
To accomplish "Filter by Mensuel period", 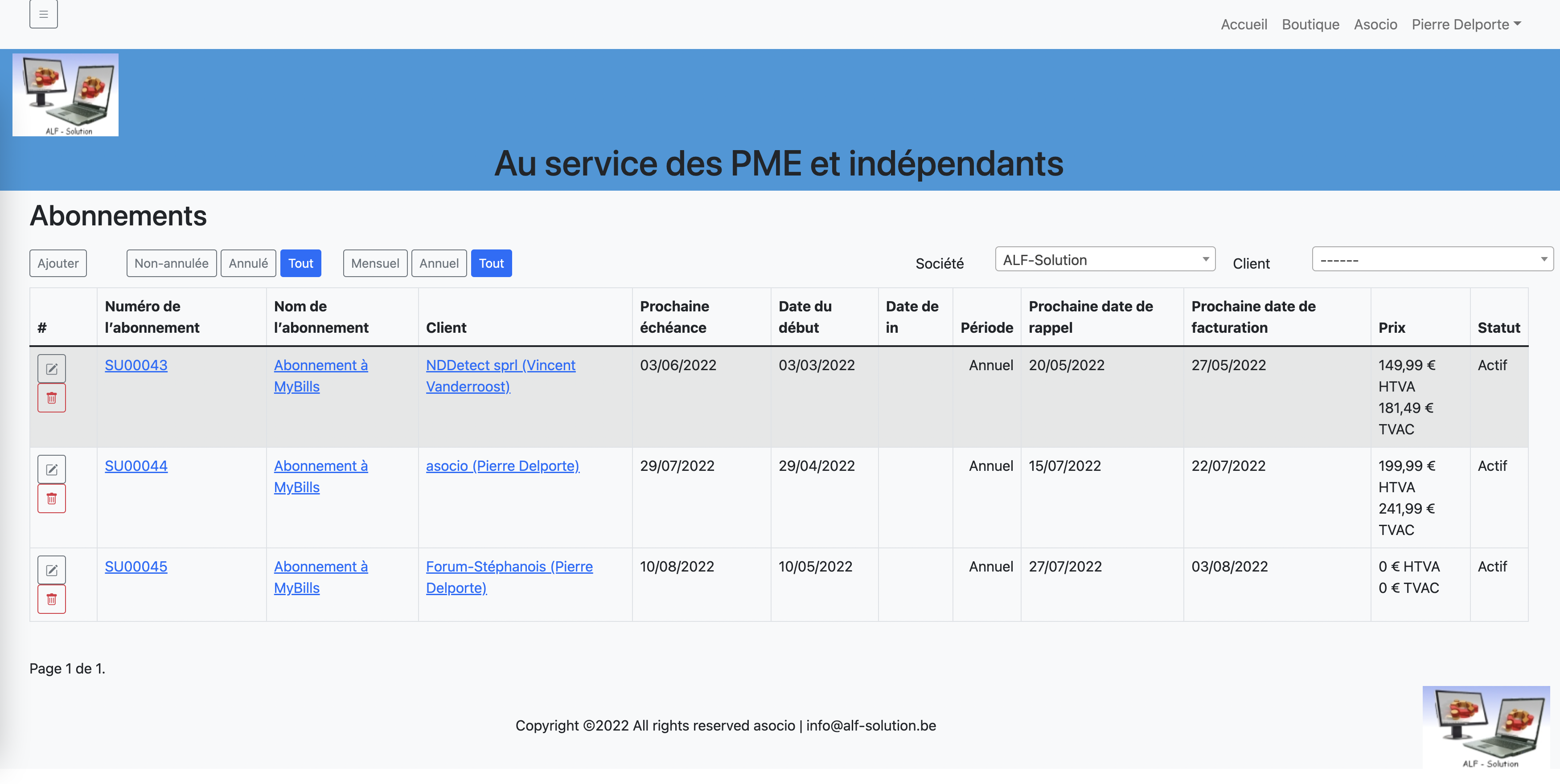I will coord(375,263).
